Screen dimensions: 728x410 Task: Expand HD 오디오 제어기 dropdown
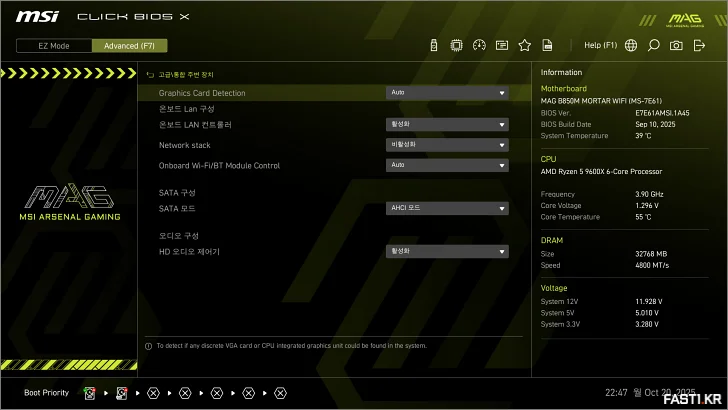coord(447,252)
